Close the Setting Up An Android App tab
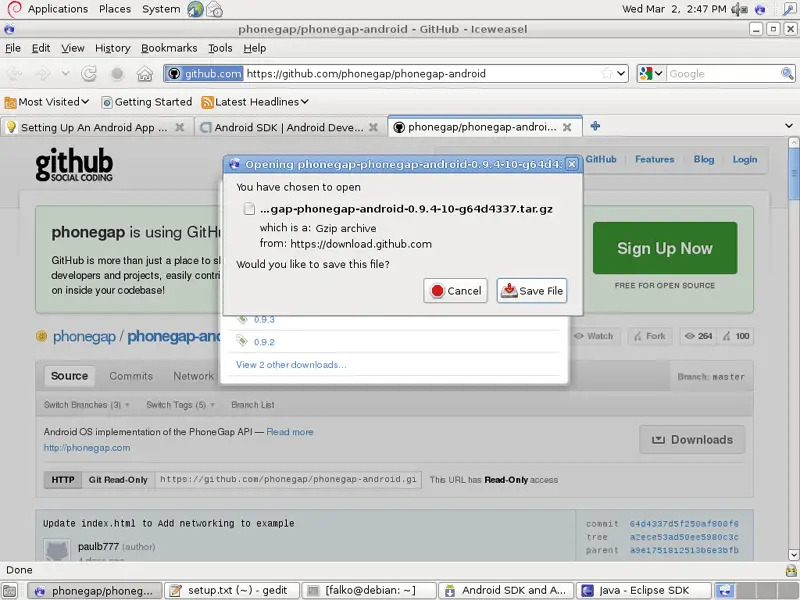 [x=180, y=128]
